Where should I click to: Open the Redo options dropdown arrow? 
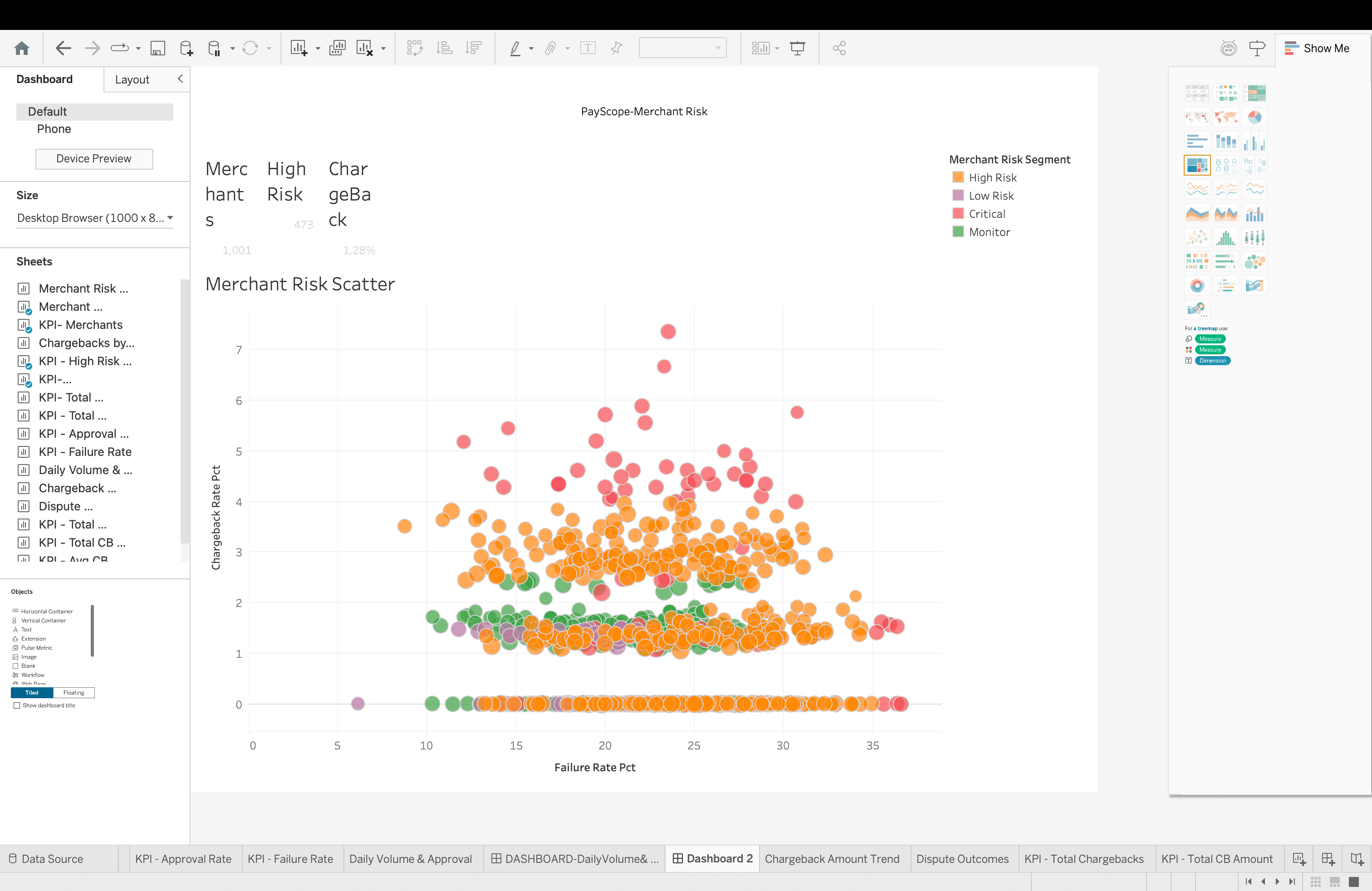(138, 49)
